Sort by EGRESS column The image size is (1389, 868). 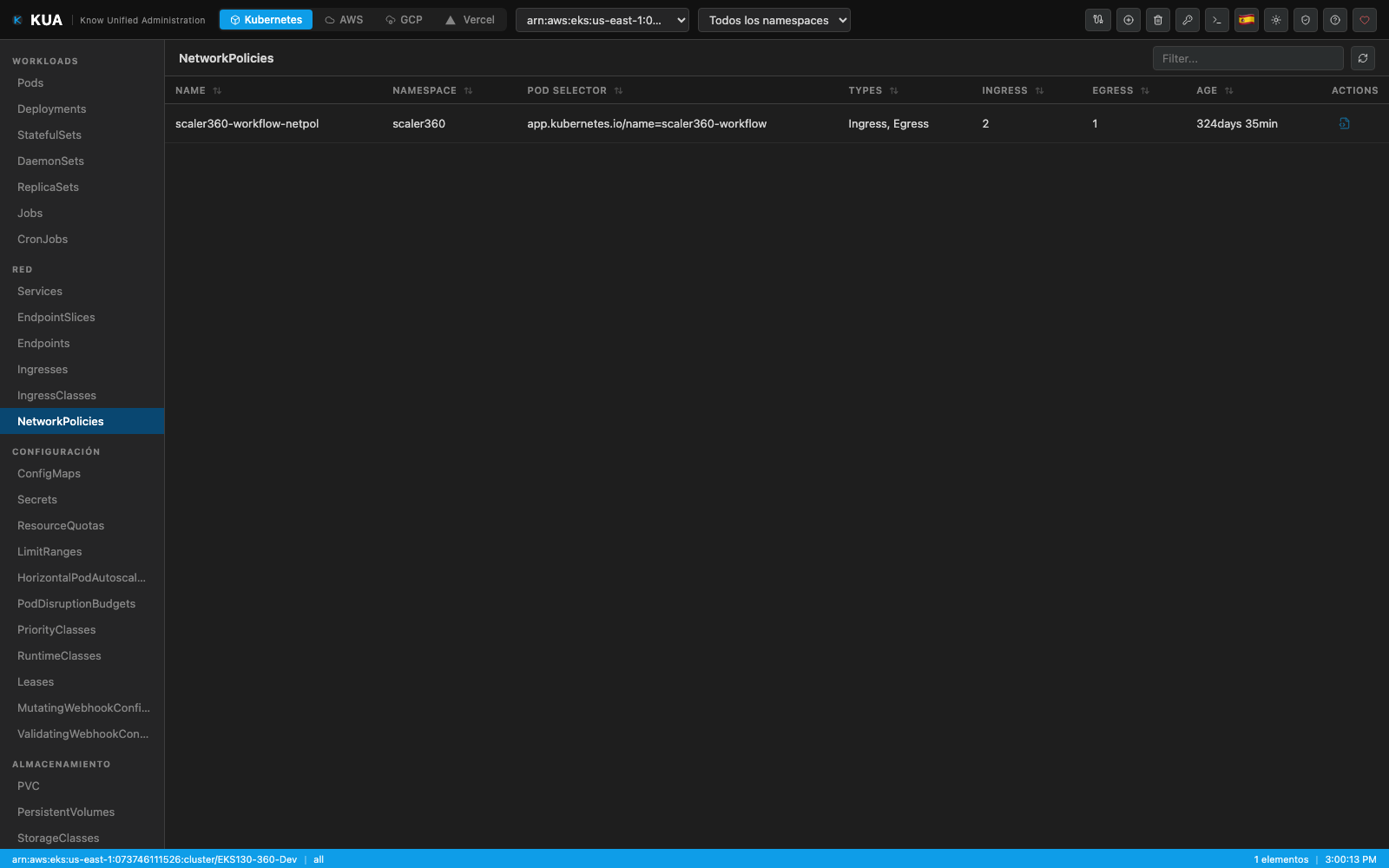click(x=1145, y=90)
